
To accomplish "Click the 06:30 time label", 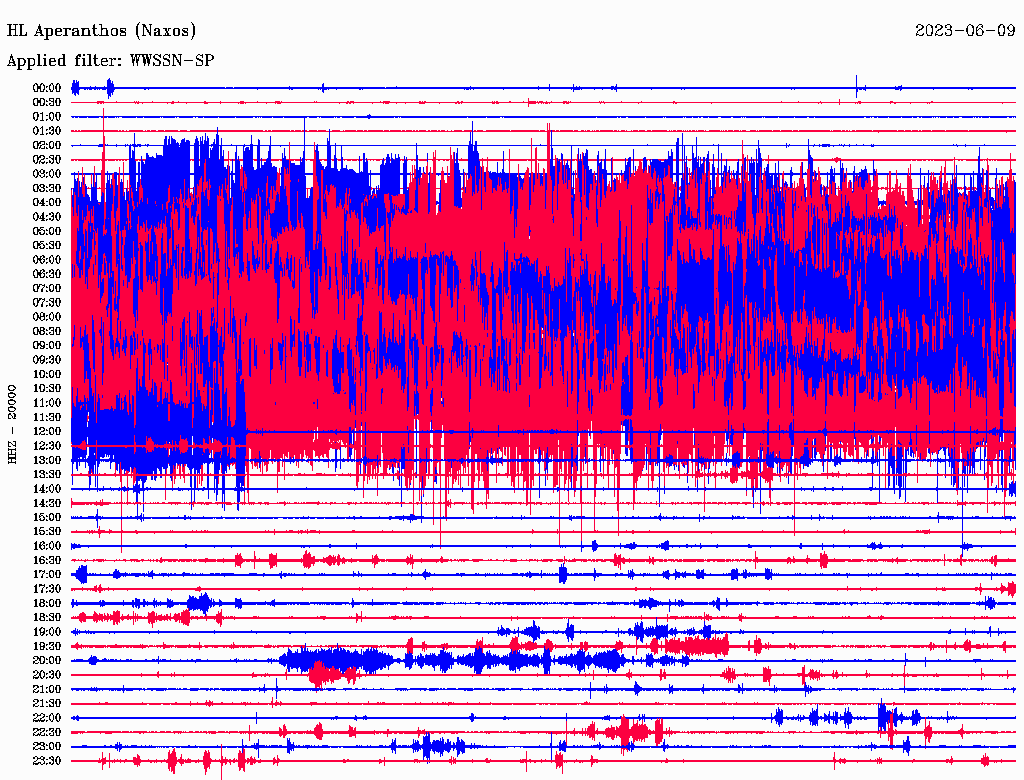I will 47,274.
